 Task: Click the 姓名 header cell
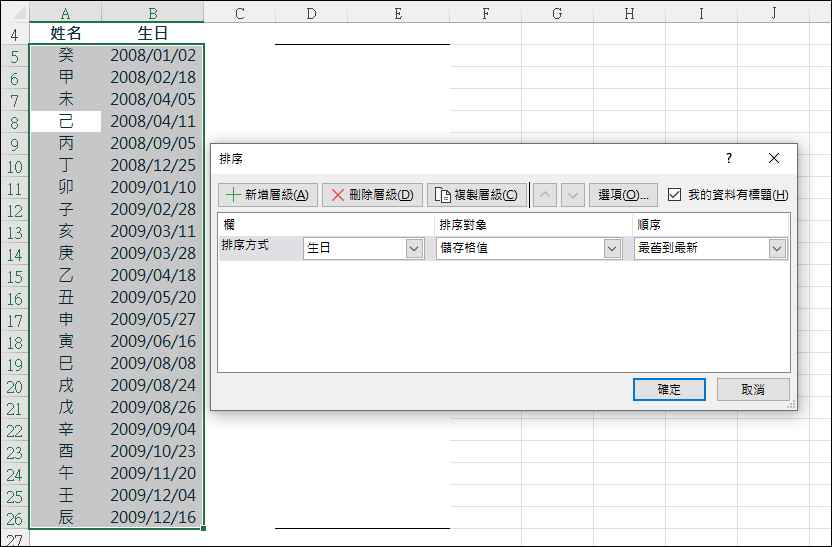(x=65, y=33)
